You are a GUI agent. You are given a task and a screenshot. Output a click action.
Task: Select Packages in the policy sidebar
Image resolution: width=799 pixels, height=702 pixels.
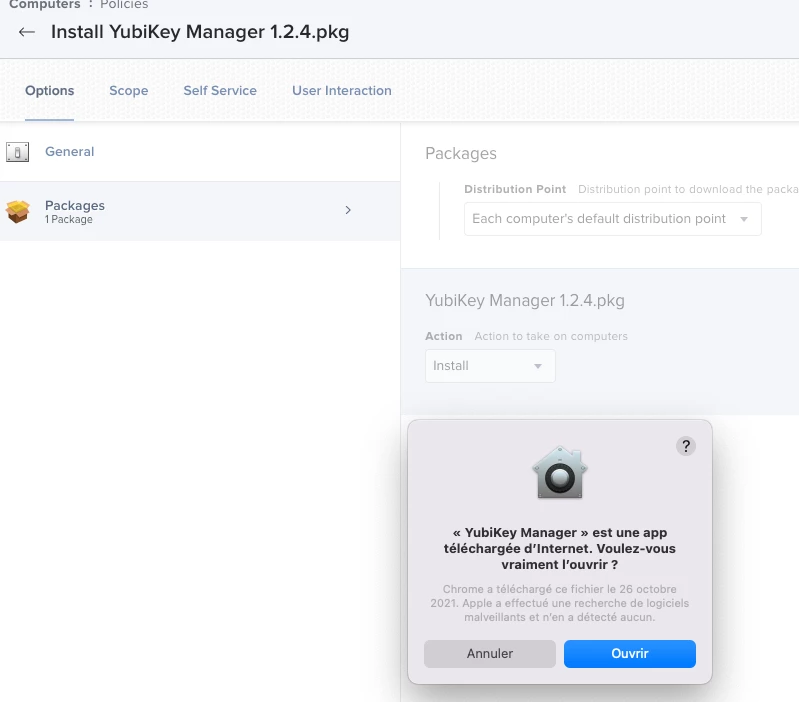200,211
